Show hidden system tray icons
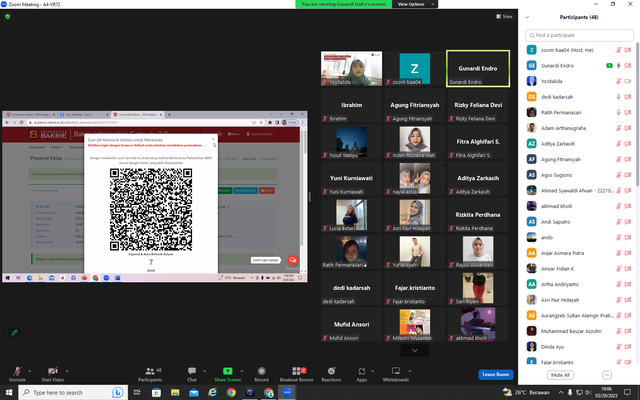This screenshot has width=640, height=400. tap(561, 392)
